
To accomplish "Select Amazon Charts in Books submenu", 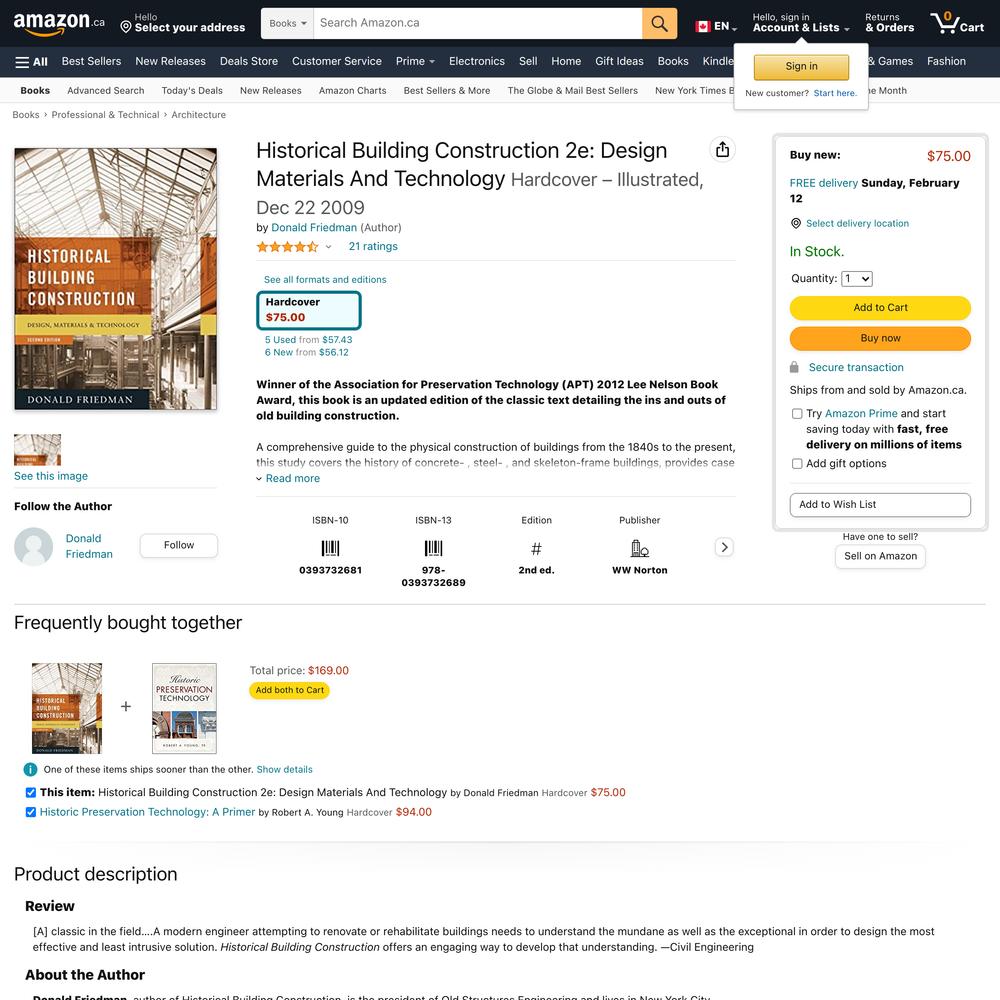I will [x=353, y=91].
